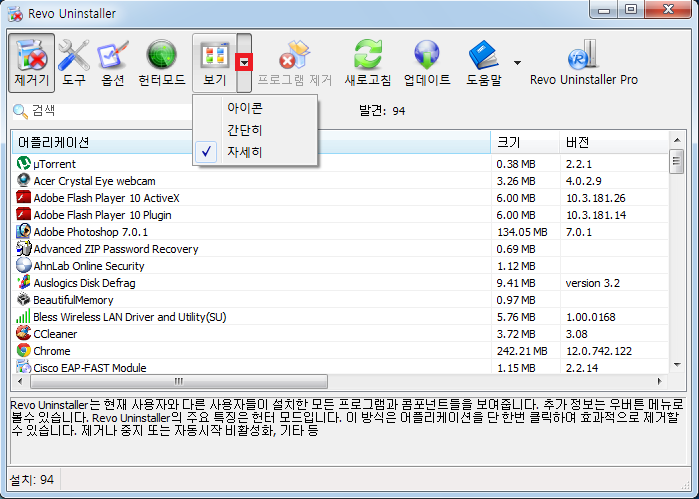The image size is (699, 499).
Task: Click the AhnLab Online Security icon
Action: [x=23, y=265]
